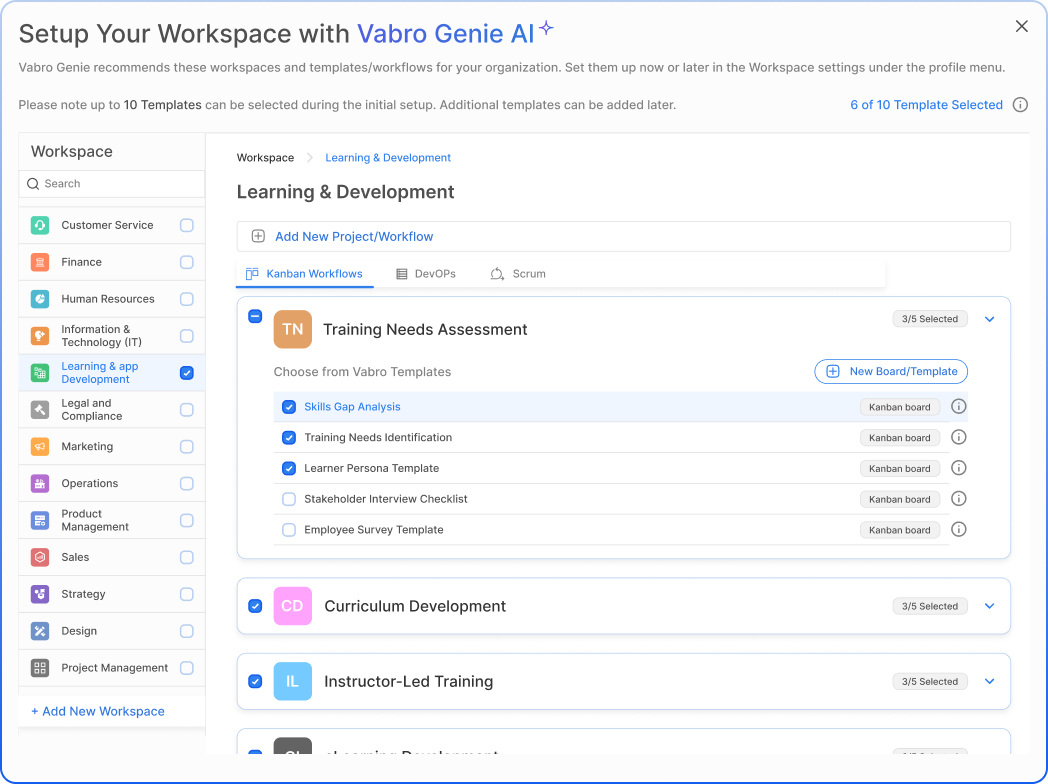The width and height of the screenshot is (1048, 784).
Task: Click the Sales workspace icon
Action: click(x=40, y=557)
